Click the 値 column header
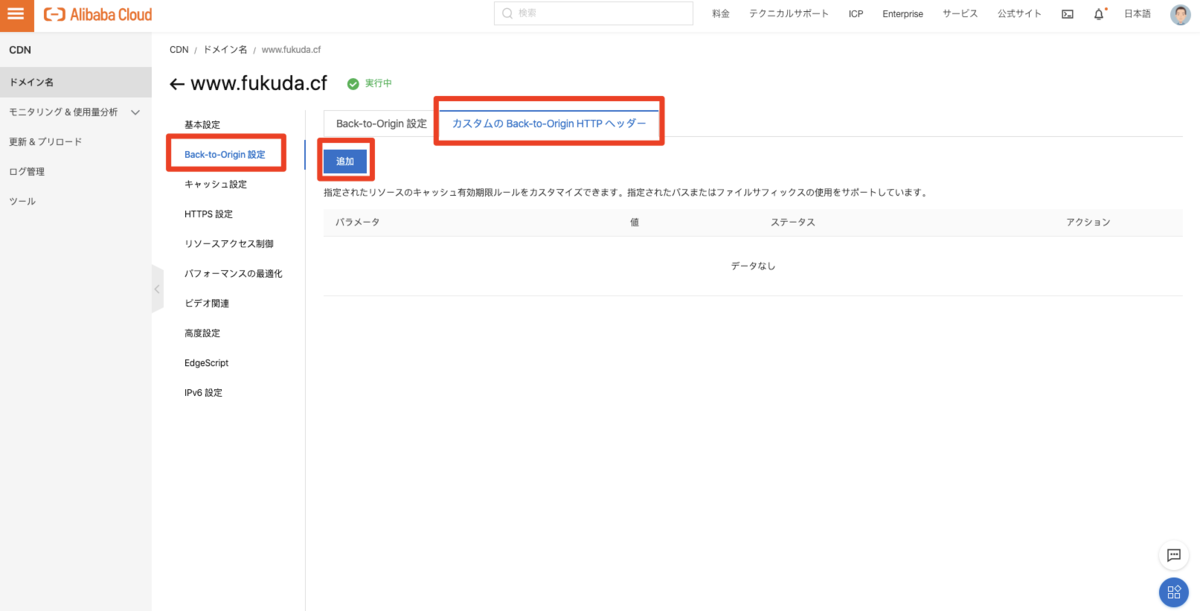Screen dimensions: 1200x611 point(634,222)
